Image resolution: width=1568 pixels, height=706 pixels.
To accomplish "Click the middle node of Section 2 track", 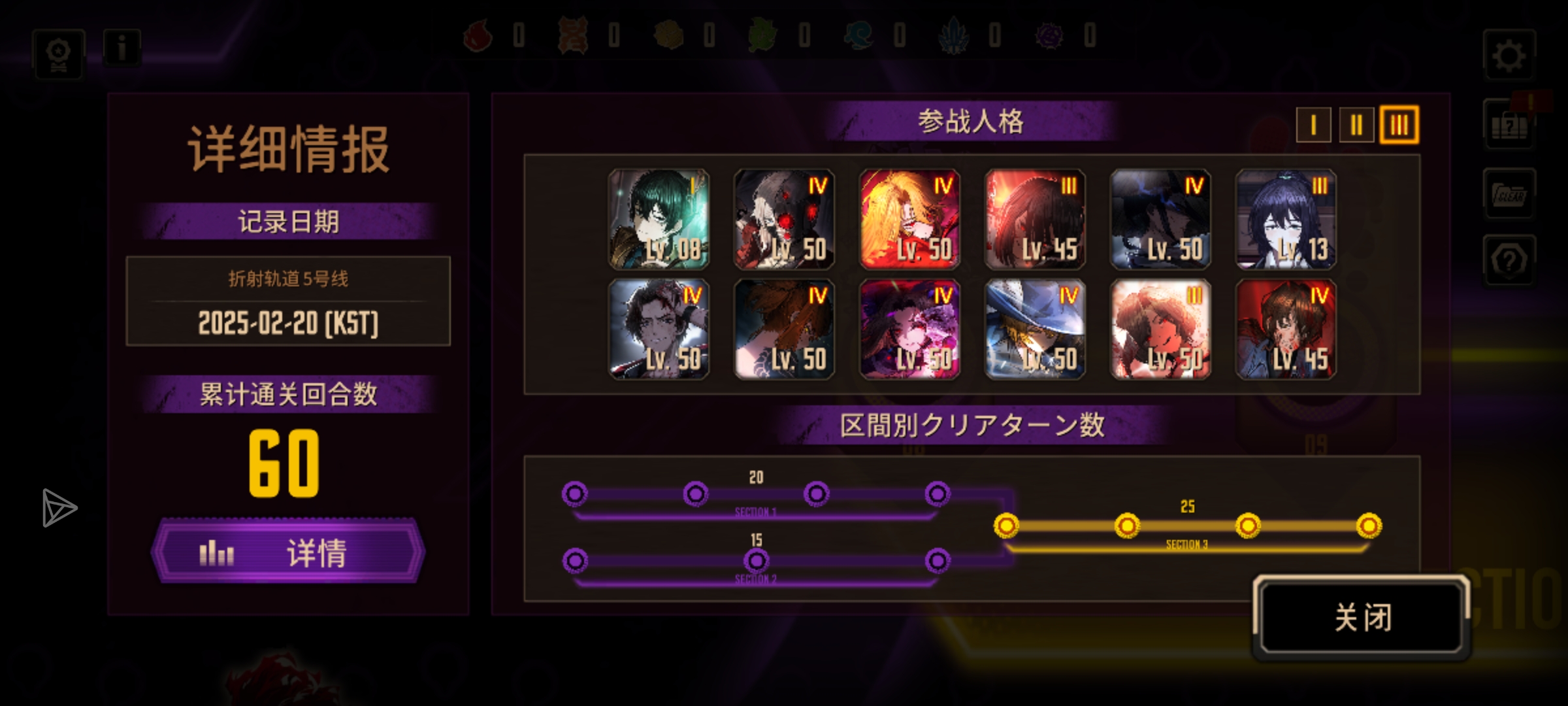I will (x=757, y=560).
